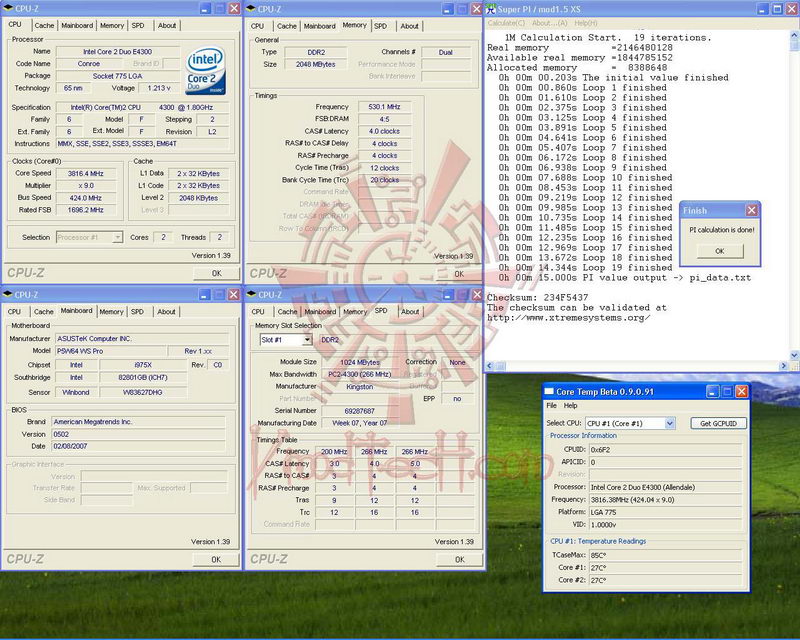800x640 pixels.
Task: Open Help menu in Core Temp
Action: coord(570,405)
